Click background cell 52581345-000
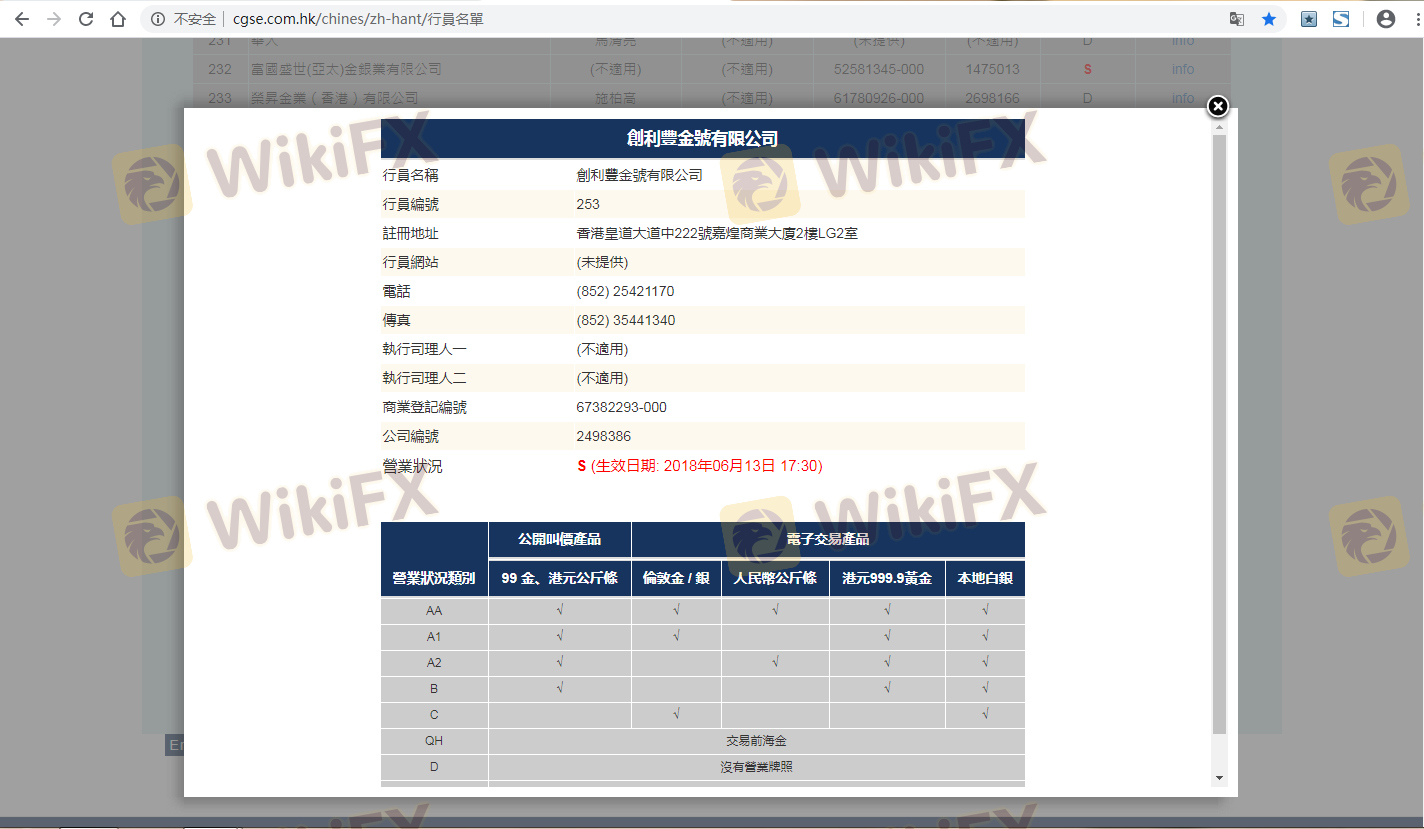1424x829 pixels. [x=879, y=69]
